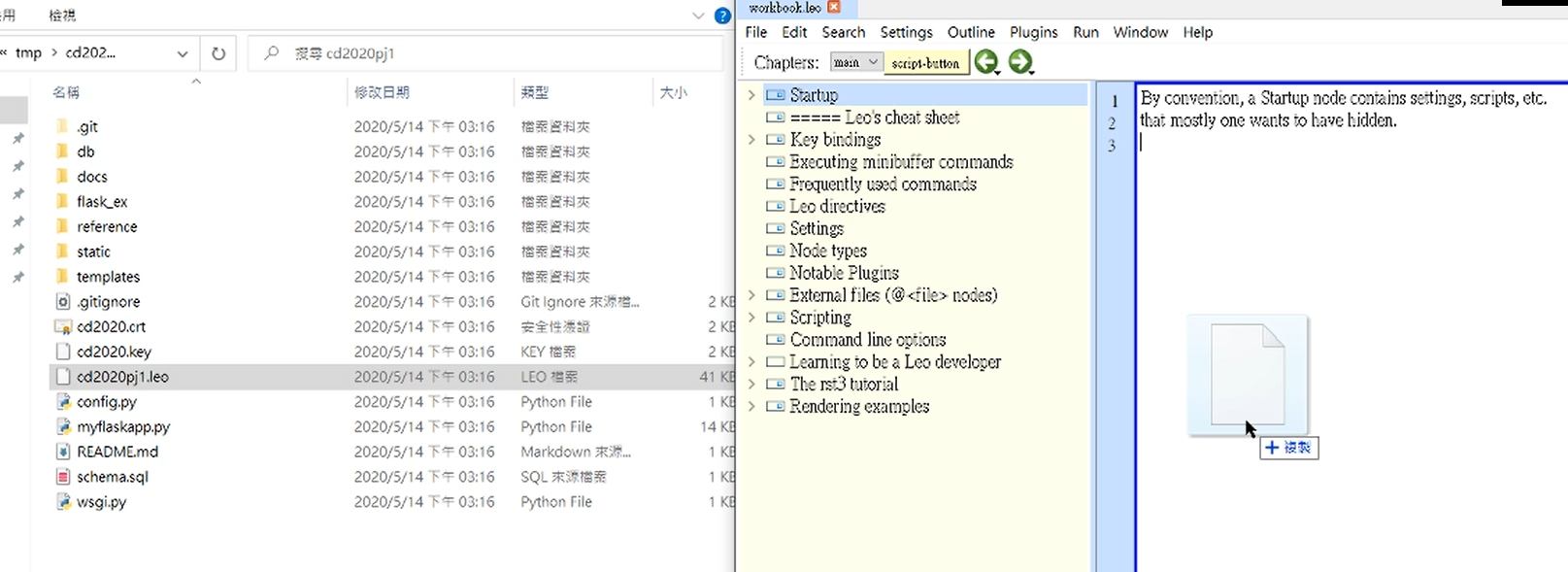
Task: Expand the External files node
Action: point(751,295)
